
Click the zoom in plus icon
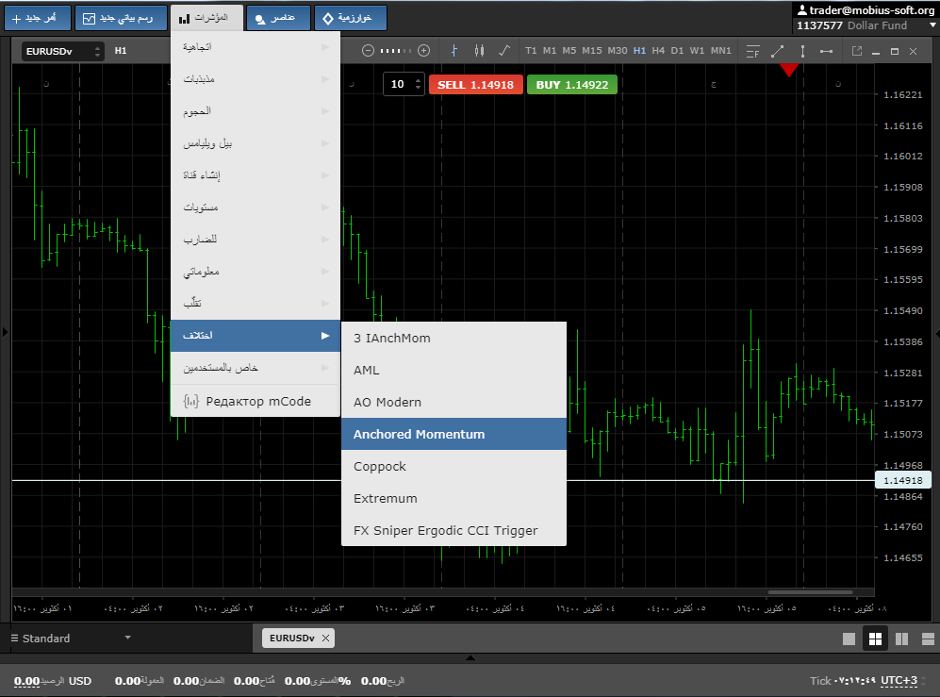pos(424,51)
